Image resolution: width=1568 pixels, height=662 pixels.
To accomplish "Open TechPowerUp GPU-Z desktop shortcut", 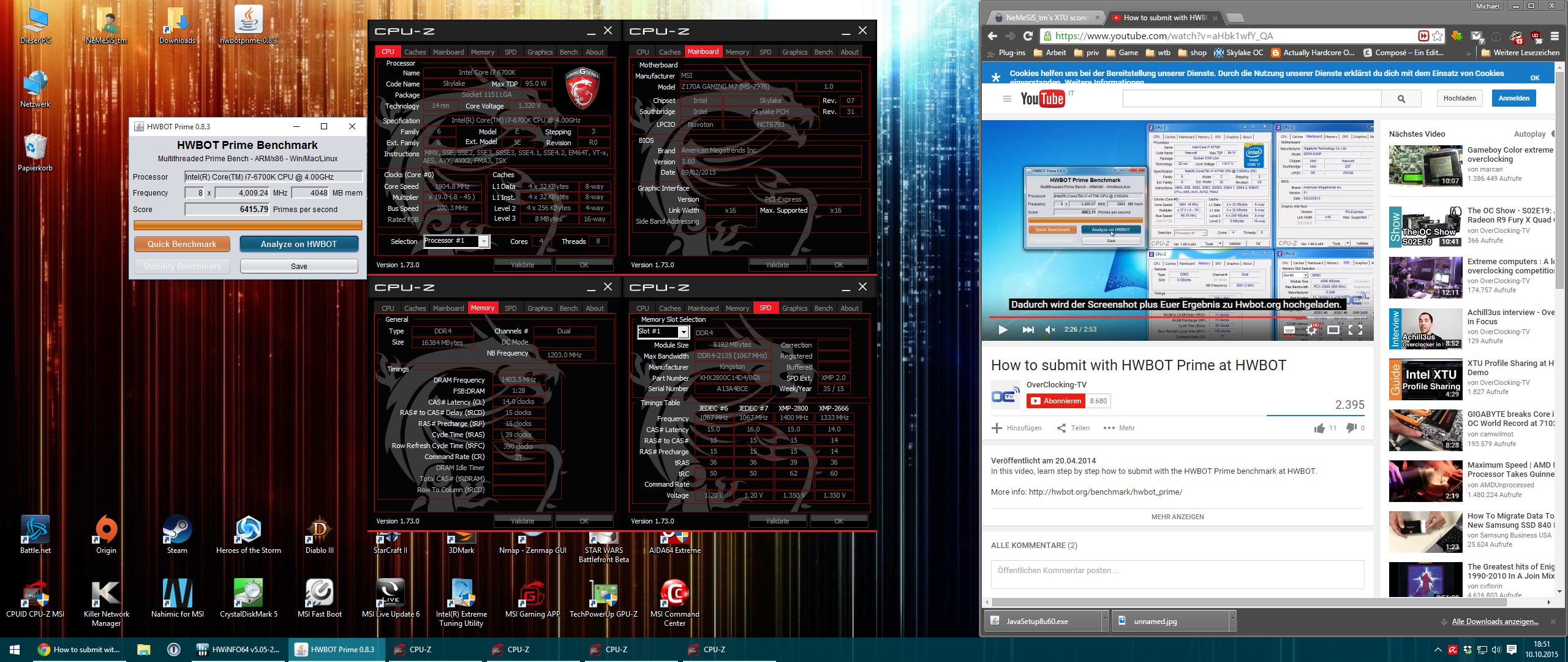I will tap(604, 598).
